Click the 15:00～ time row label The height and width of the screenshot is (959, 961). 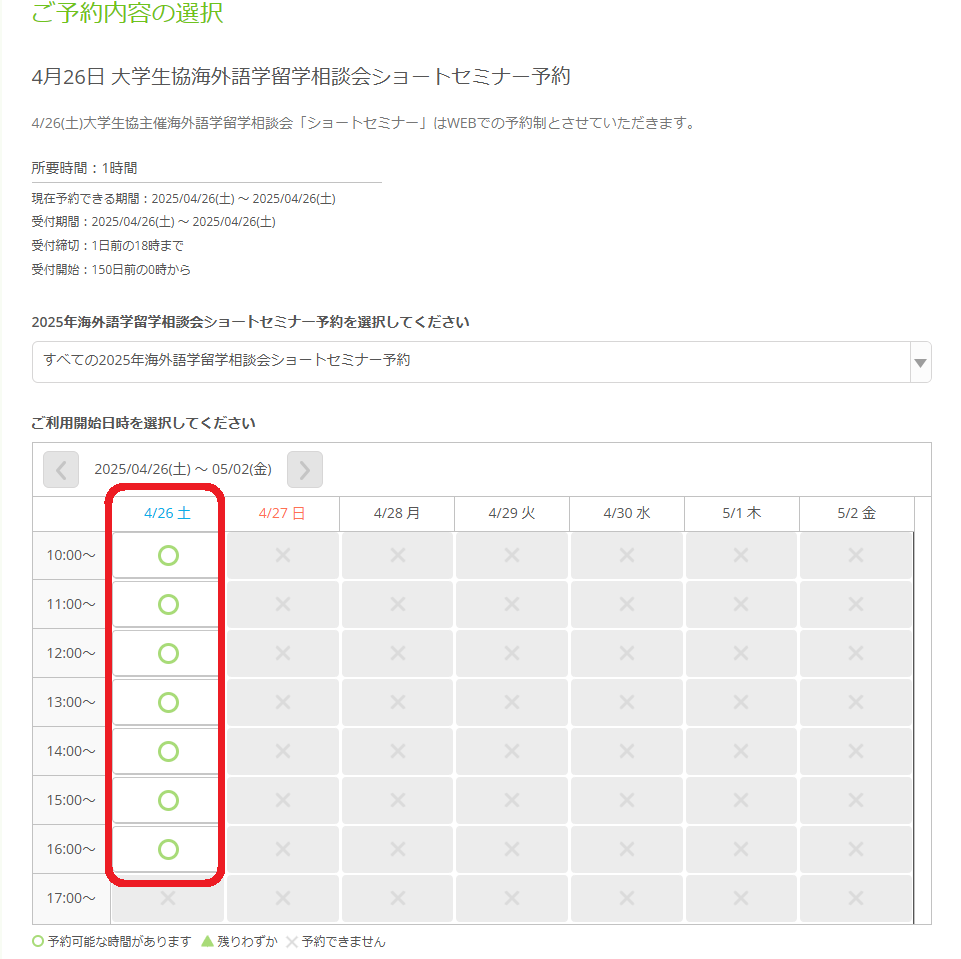71,800
